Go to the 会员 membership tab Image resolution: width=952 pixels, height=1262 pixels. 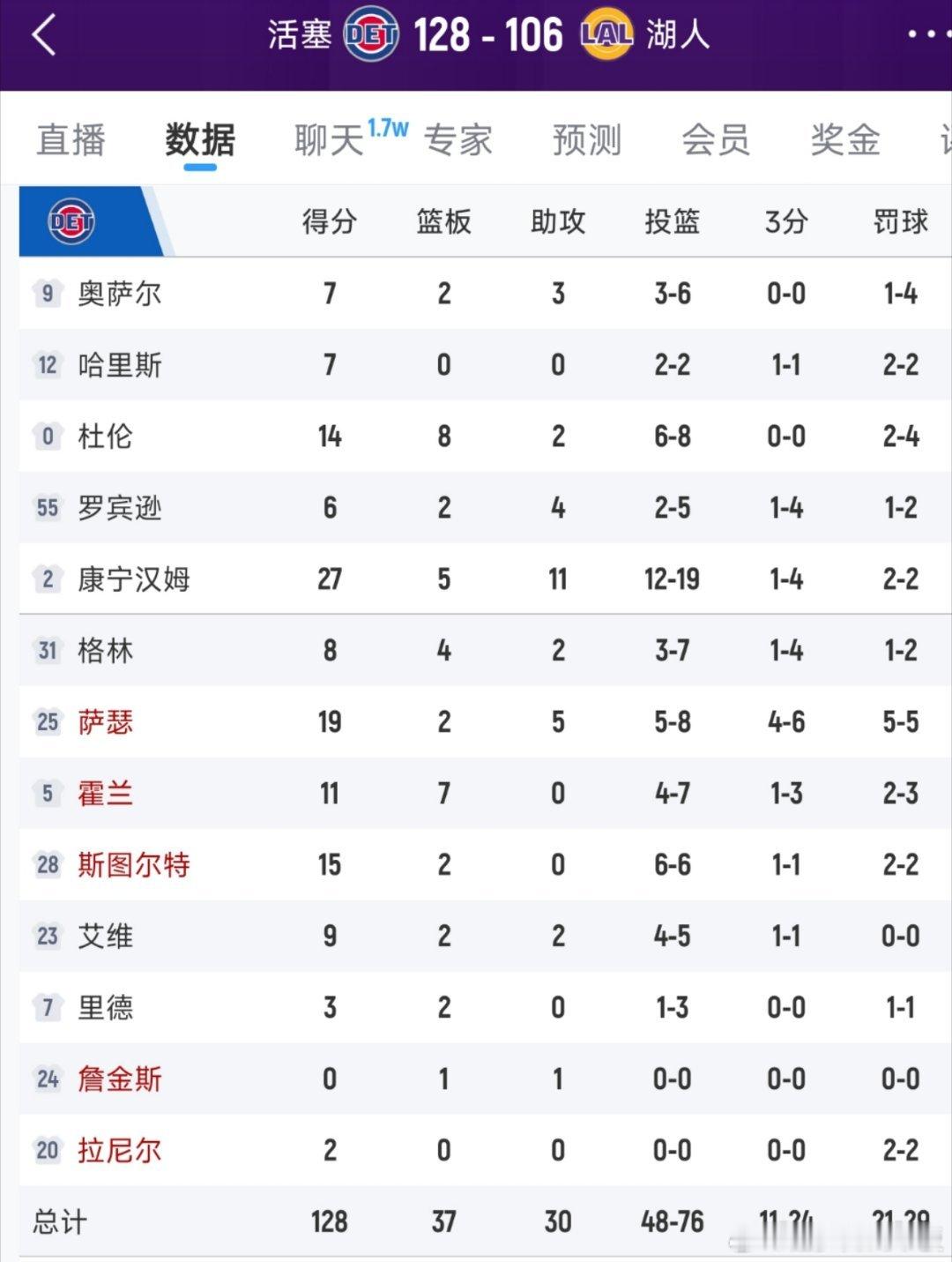[716, 140]
